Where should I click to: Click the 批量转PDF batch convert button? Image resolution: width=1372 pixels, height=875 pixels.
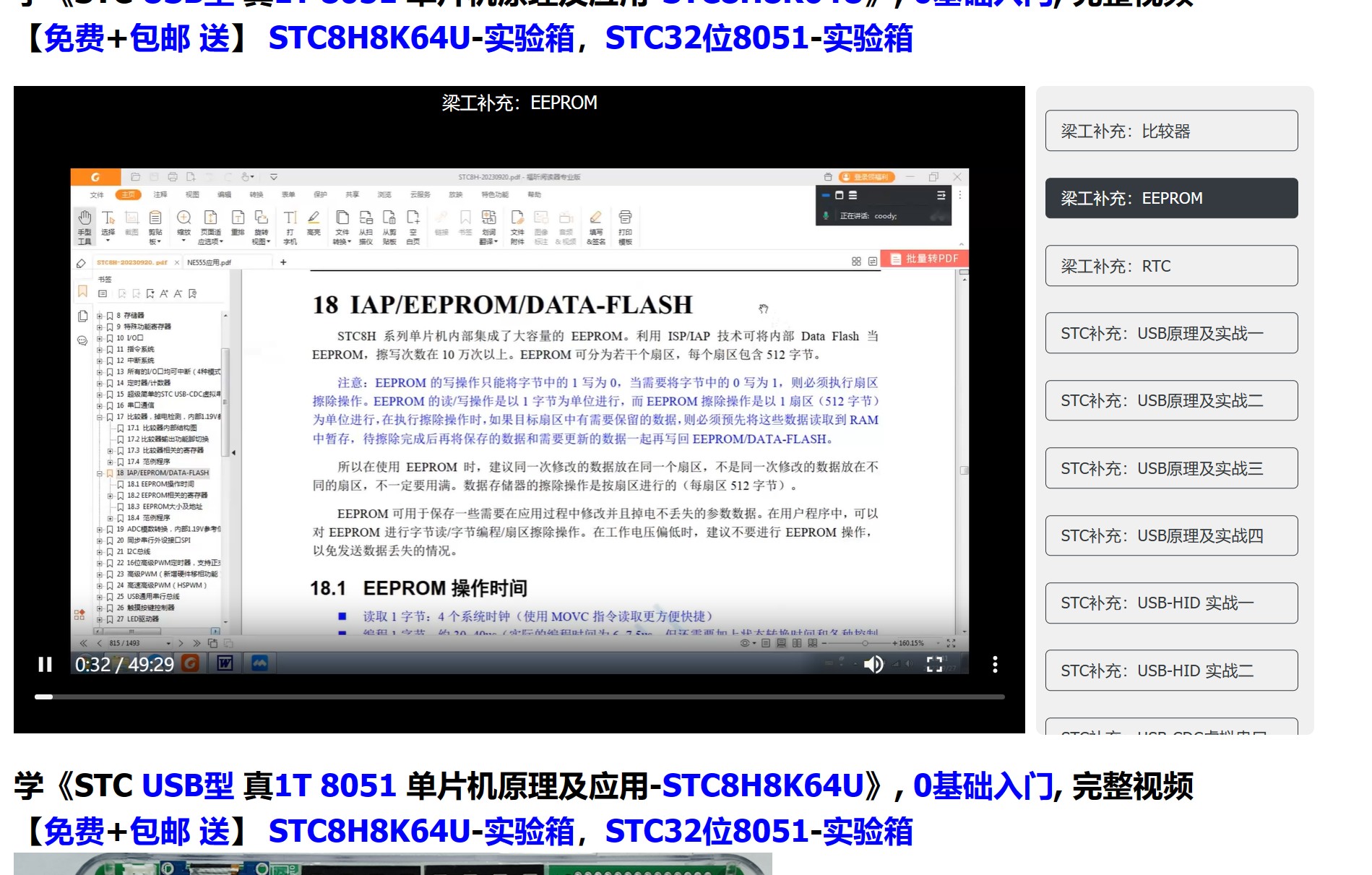pos(925,258)
